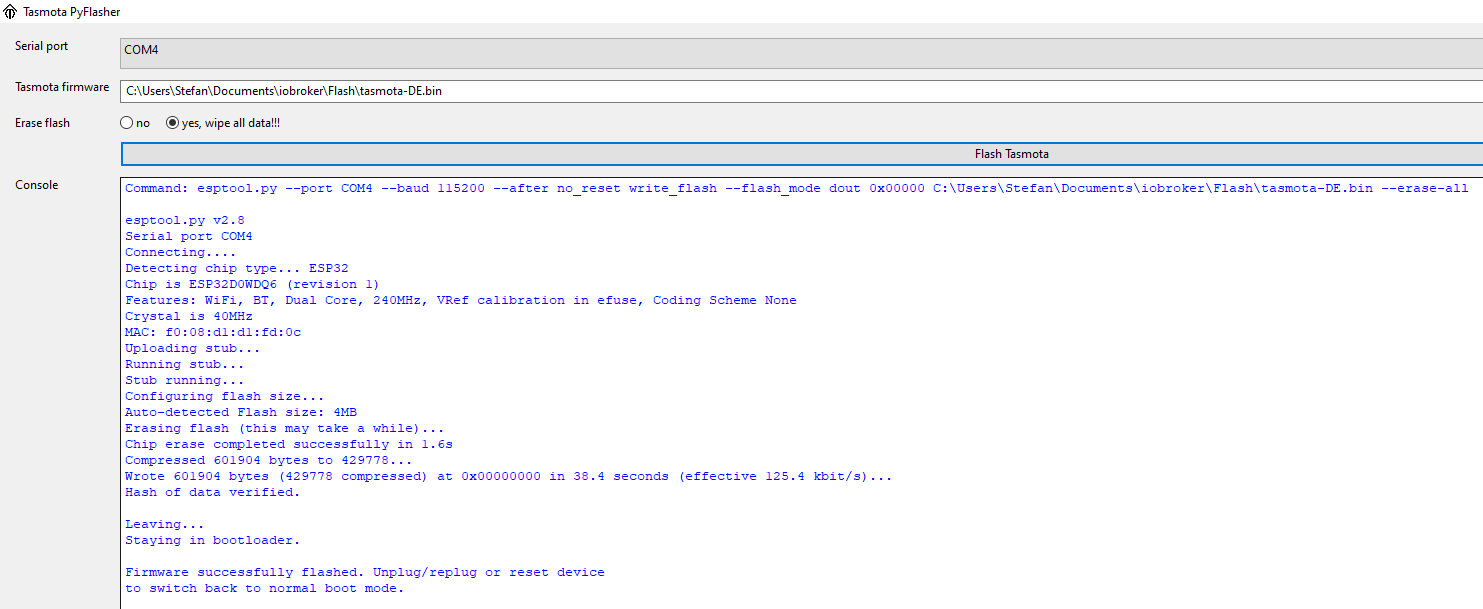Click the 'Erasing flash (this may take a while)' line
The height and width of the screenshot is (609, 1483).
[x=285, y=428]
